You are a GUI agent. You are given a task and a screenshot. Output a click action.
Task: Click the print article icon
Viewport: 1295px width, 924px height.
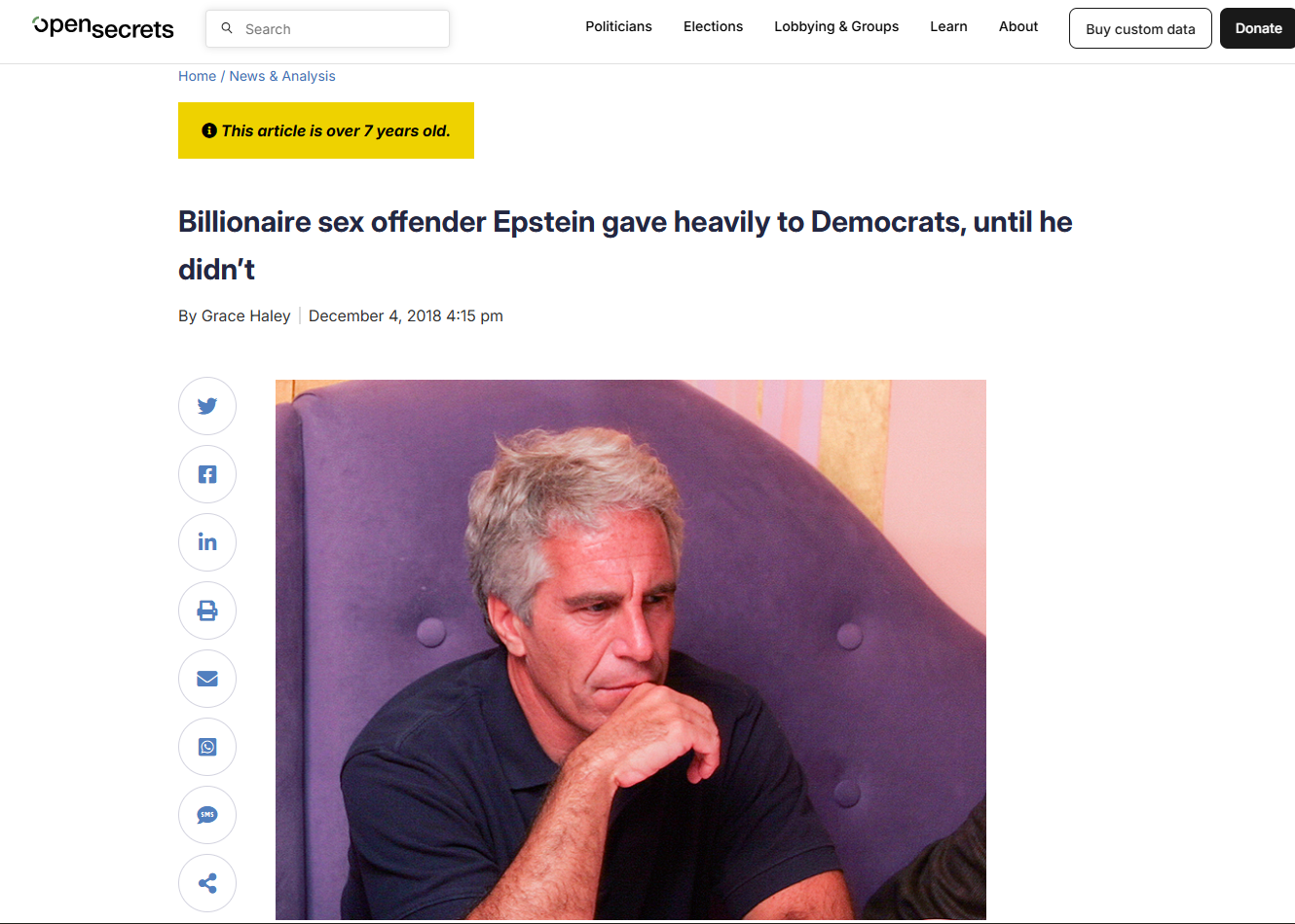point(207,610)
